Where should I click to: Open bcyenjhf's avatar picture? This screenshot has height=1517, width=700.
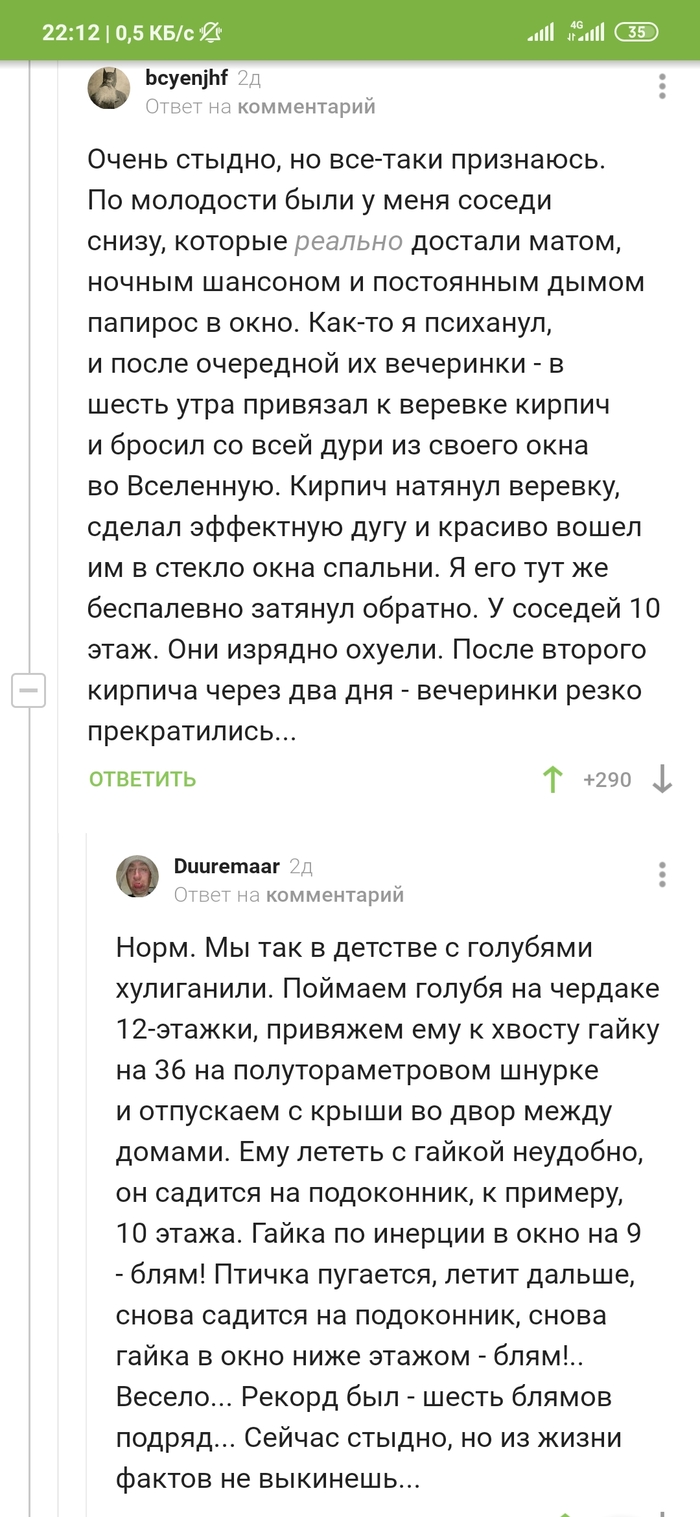click(x=109, y=88)
